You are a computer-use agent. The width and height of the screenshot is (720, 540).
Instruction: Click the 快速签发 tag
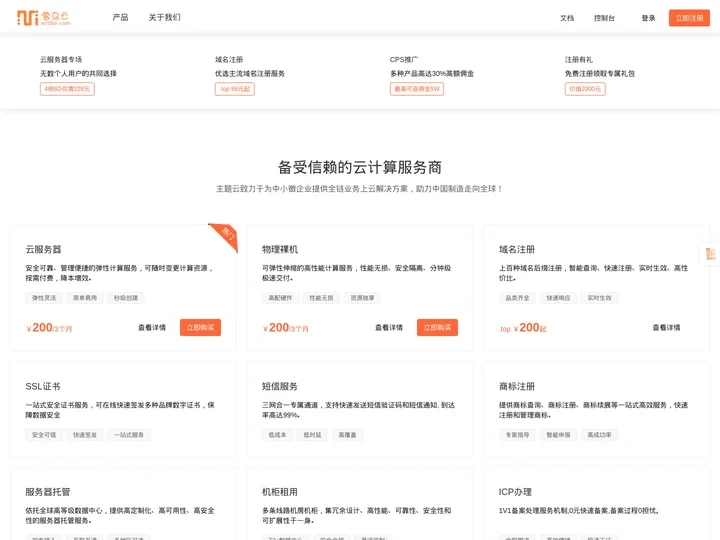(85, 435)
